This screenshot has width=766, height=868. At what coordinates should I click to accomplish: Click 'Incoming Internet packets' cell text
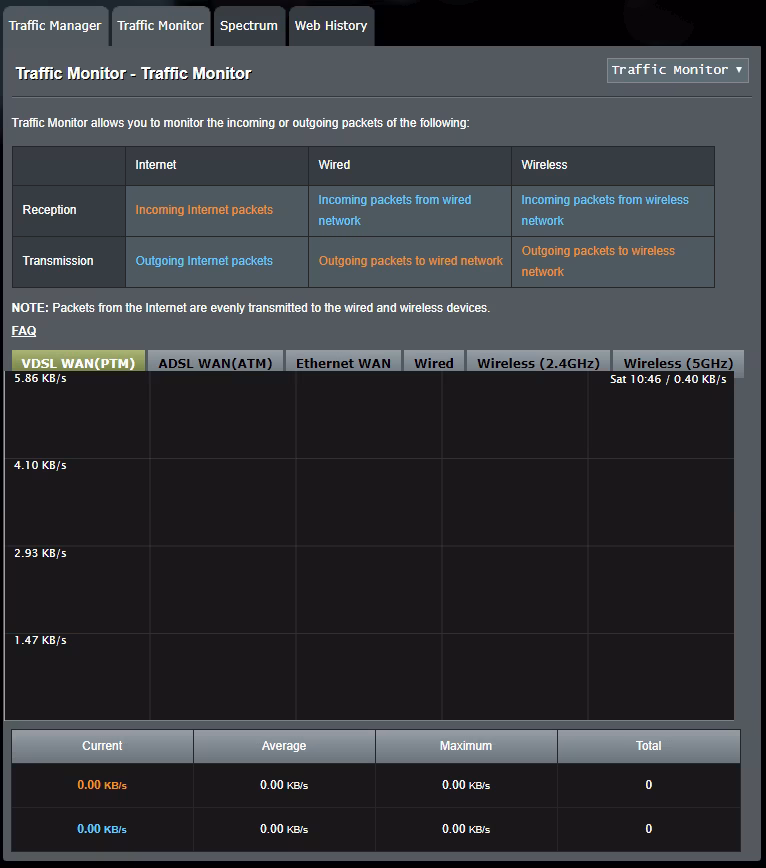(x=204, y=210)
